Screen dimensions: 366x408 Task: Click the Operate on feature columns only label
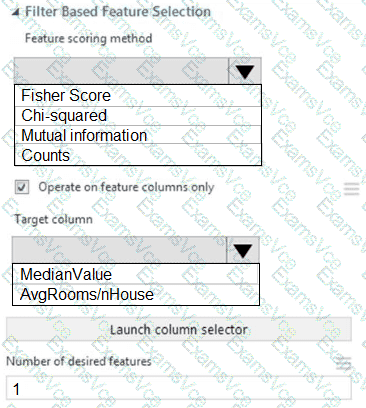pos(126,187)
